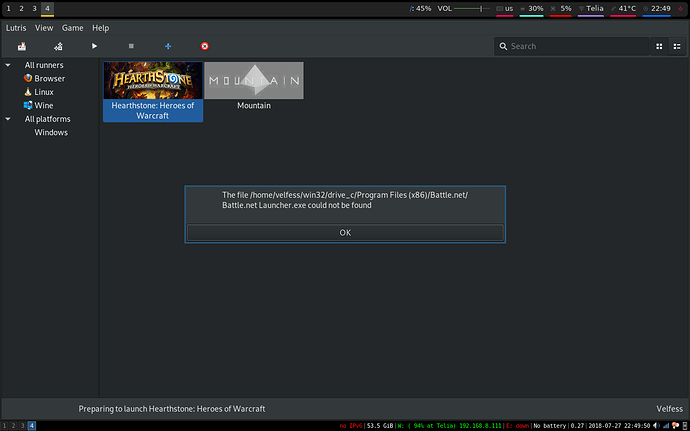Image resolution: width=690 pixels, height=431 pixels.
Task: Click the 53.5 GiB disk space text
Action: [380, 426]
